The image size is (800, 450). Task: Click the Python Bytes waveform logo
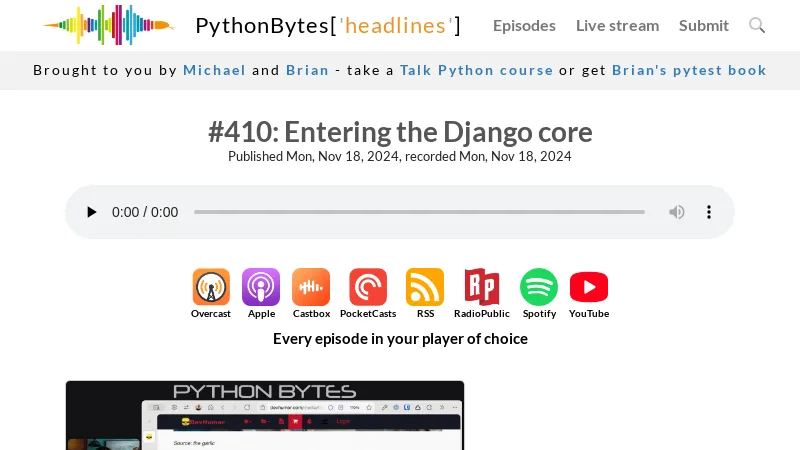(108, 25)
